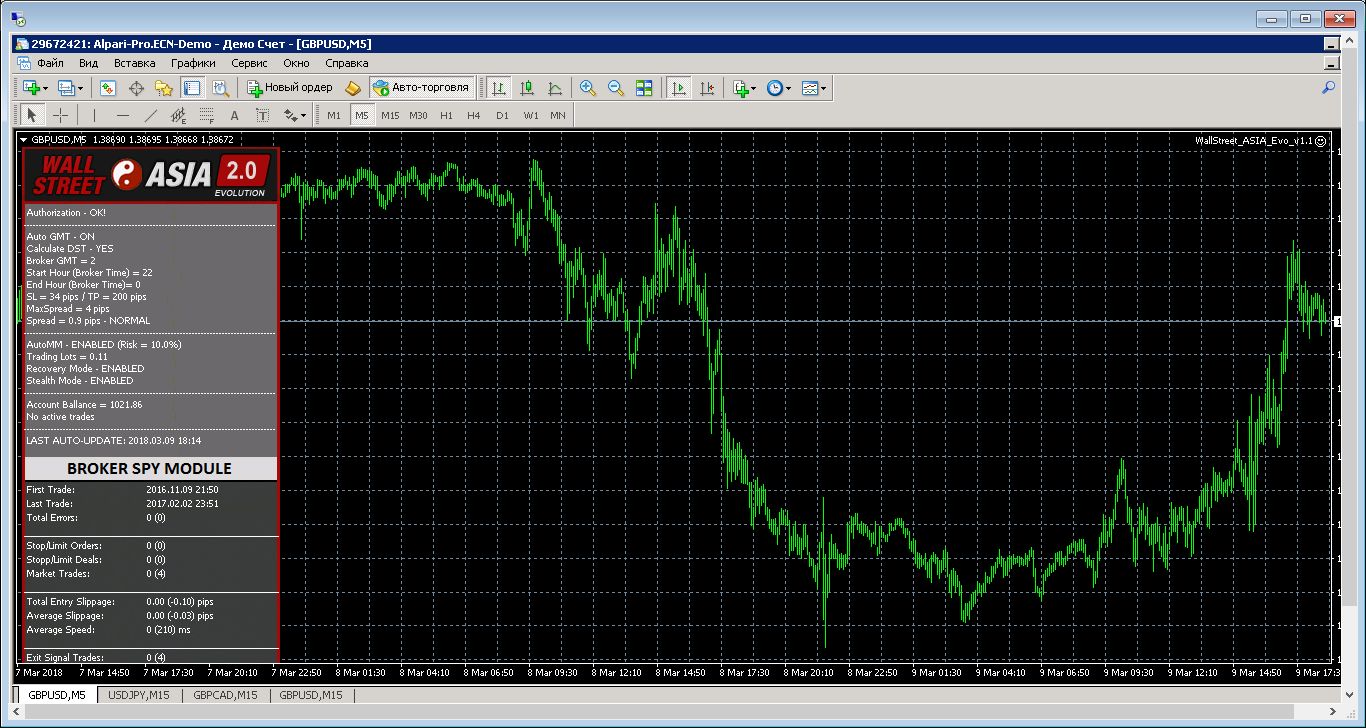The image size is (1366, 728).
Task: Click the BROKER SPY MODULE header
Action: [x=150, y=468]
